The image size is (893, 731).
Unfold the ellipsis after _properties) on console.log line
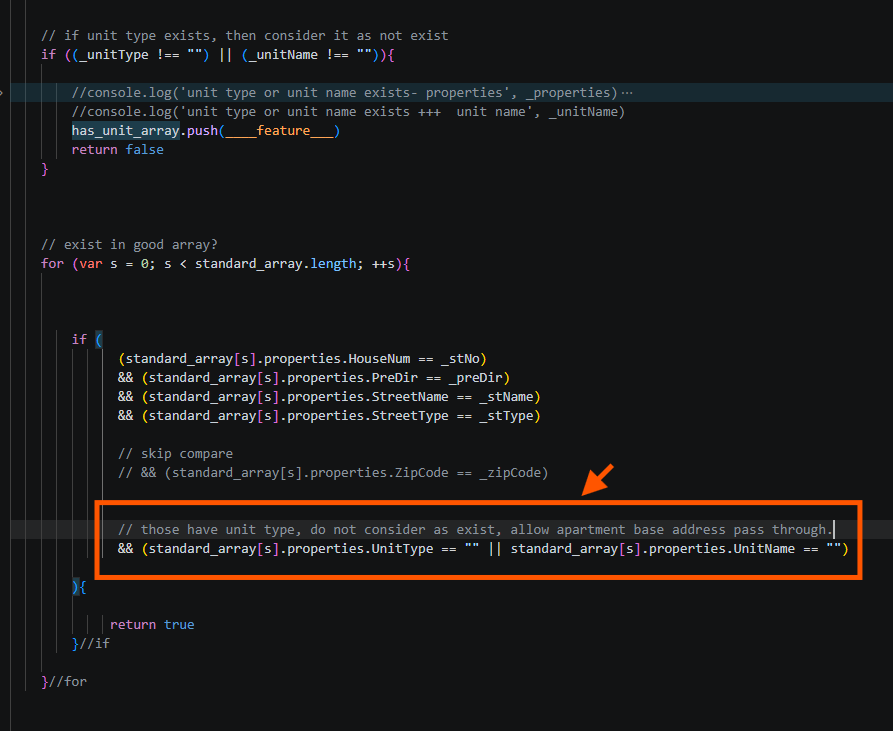pyautogui.click(x=627, y=93)
